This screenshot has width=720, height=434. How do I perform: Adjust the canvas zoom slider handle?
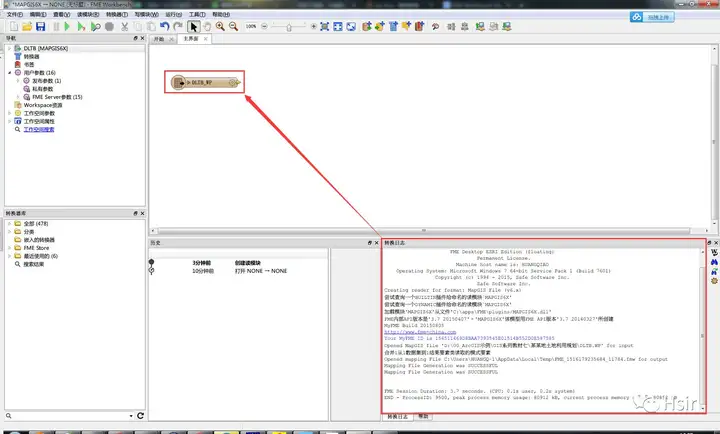pos(289,27)
